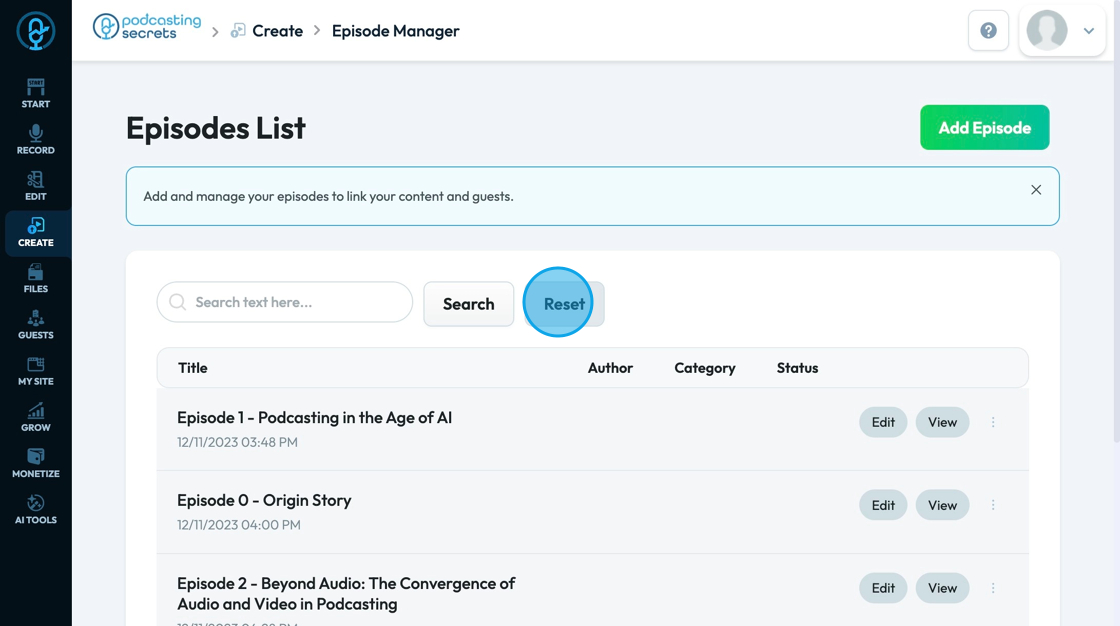This screenshot has width=1120, height=626.
Task: Open more options for Episode 1
Action: coord(993,422)
